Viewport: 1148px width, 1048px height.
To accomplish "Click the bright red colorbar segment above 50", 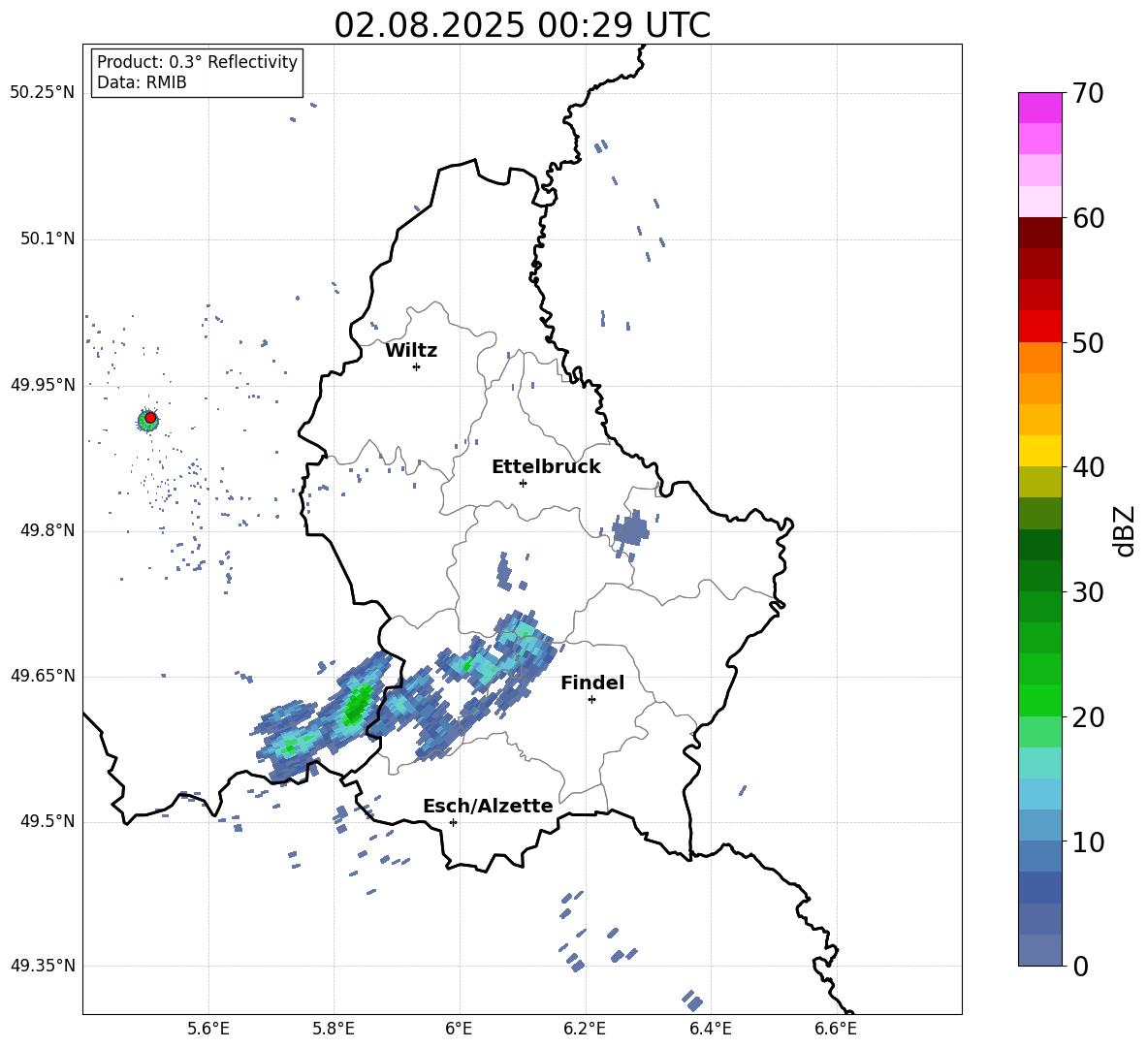I will point(1039,327).
